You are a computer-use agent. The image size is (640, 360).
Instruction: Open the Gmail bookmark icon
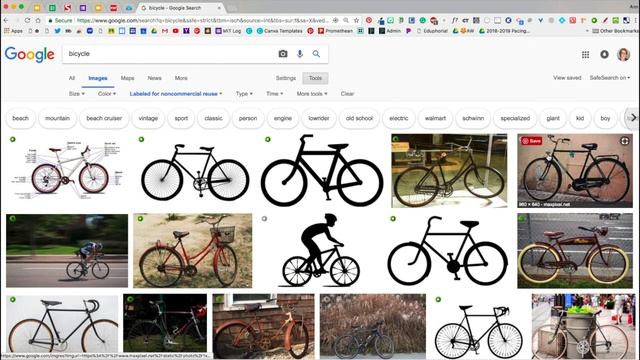click(165, 31)
